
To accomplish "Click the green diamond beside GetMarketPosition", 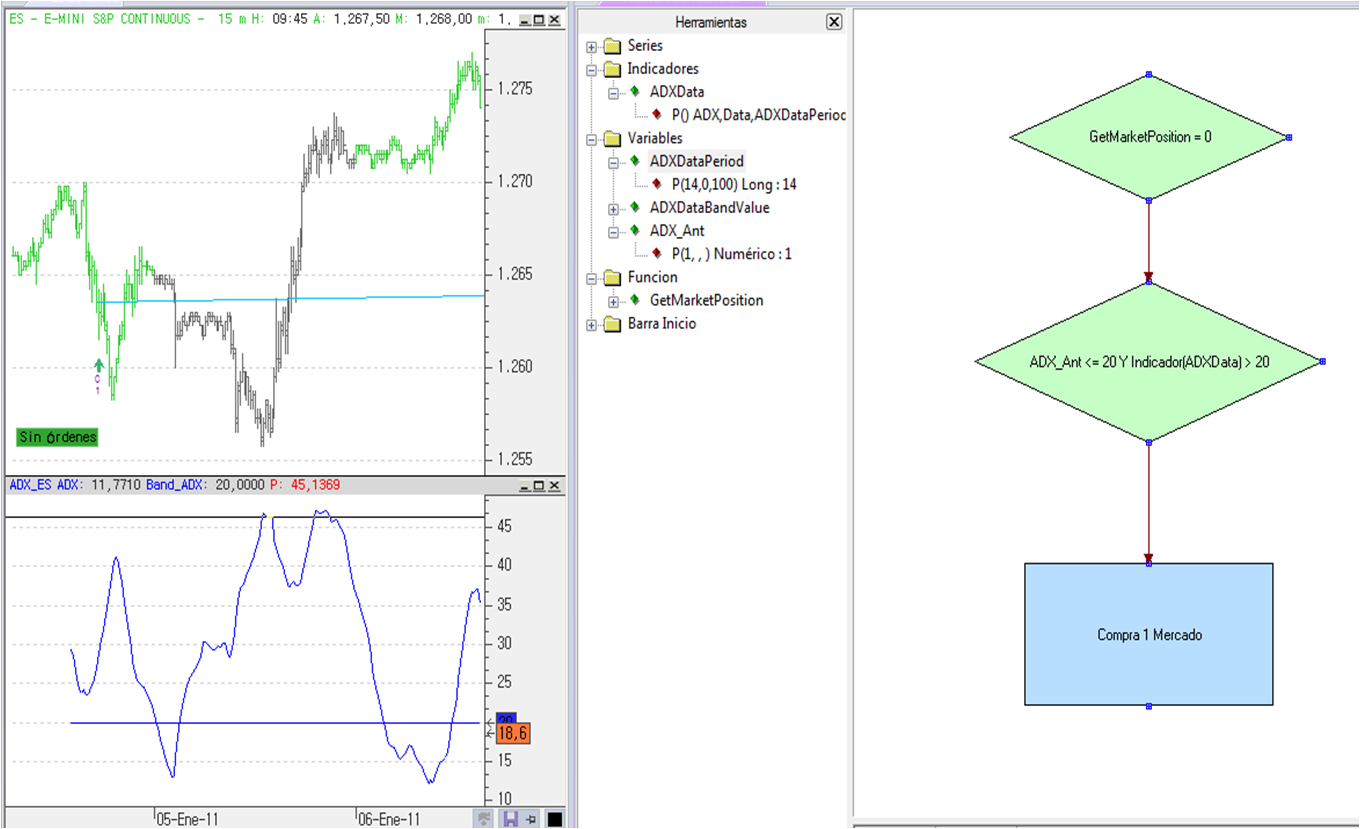I will [x=634, y=300].
